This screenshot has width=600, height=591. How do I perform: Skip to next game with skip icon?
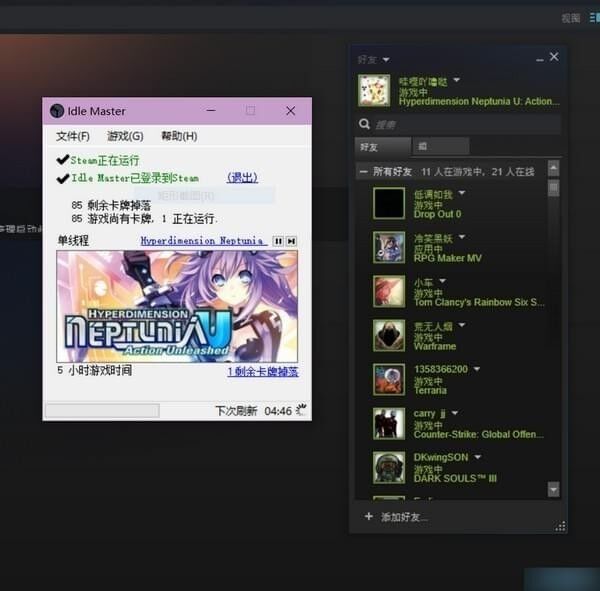click(x=291, y=241)
